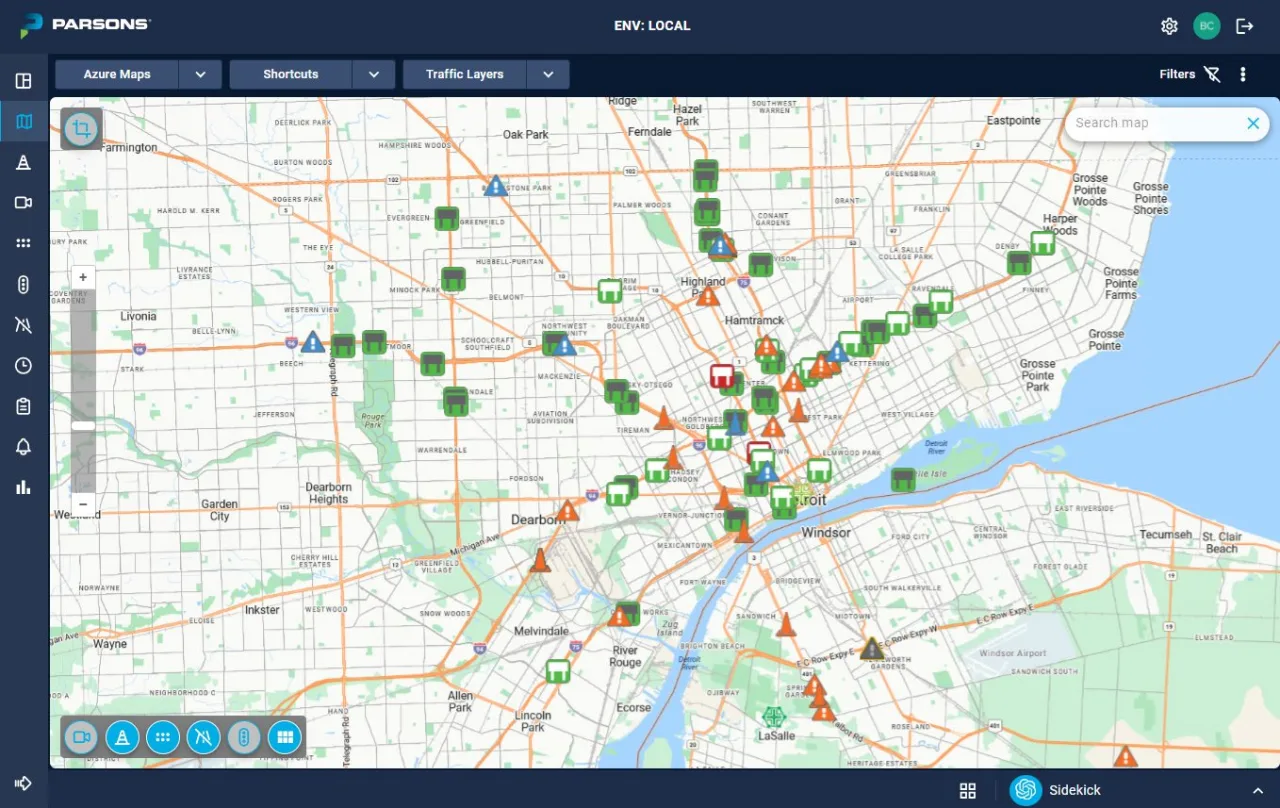The width and height of the screenshot is (1280, 808).
Task: Open the clock history icon in sidebar
Action: [24, 366]
